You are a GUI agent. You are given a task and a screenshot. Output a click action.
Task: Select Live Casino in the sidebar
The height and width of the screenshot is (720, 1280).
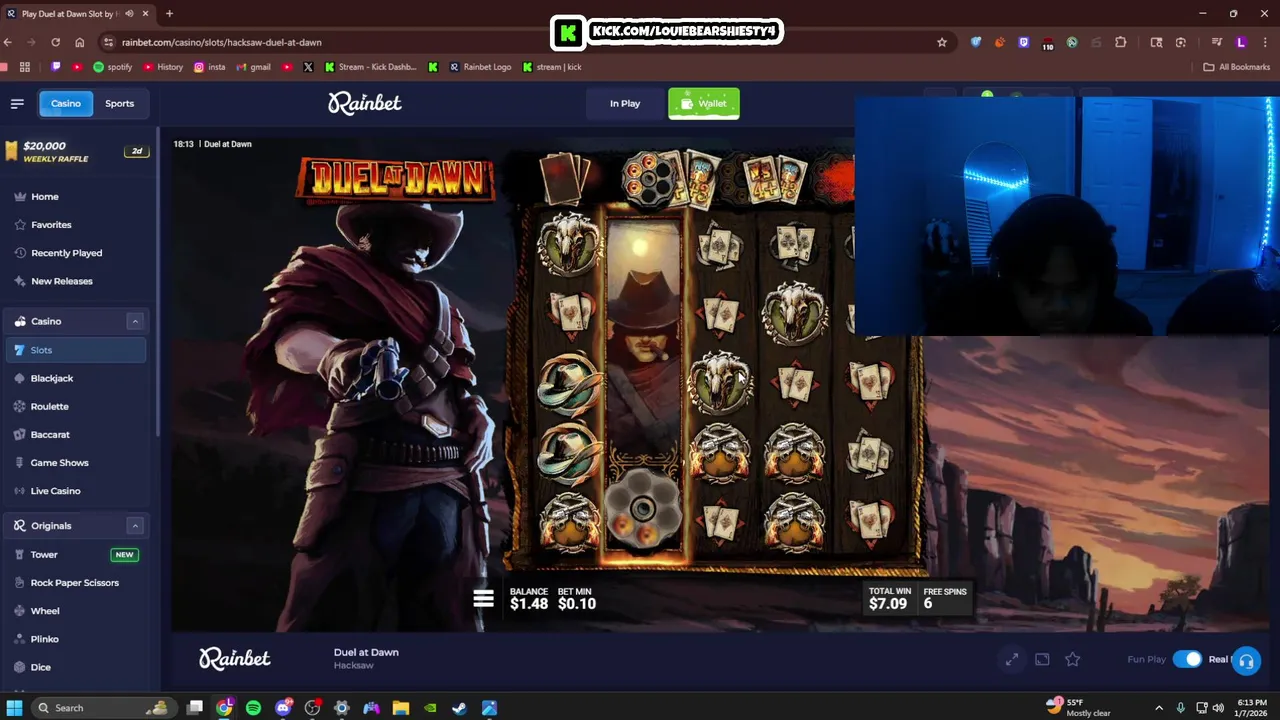tap(55, 491)
